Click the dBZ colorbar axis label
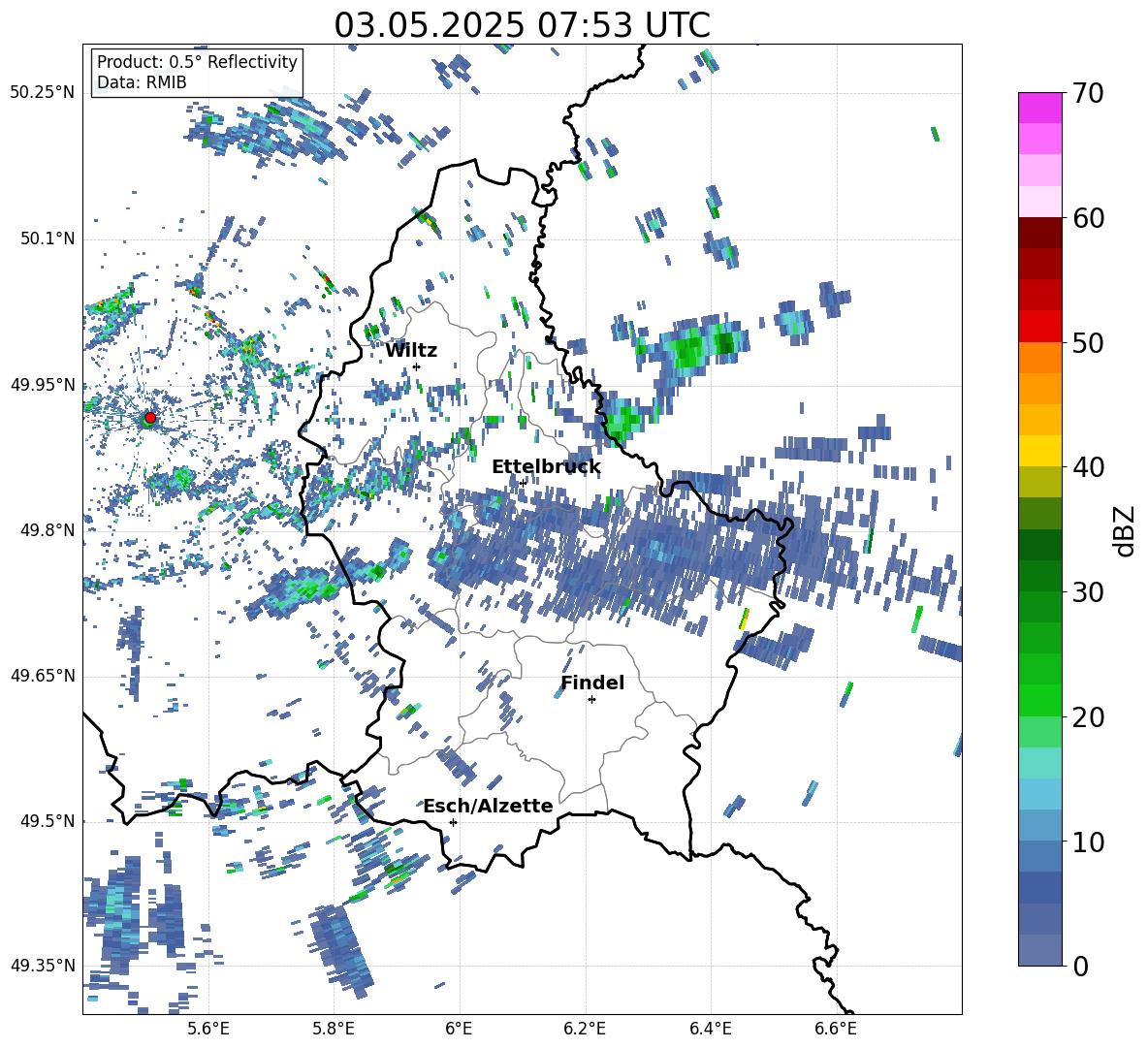Screen dimensions: 1148x1048 [x=1124, y=530]
